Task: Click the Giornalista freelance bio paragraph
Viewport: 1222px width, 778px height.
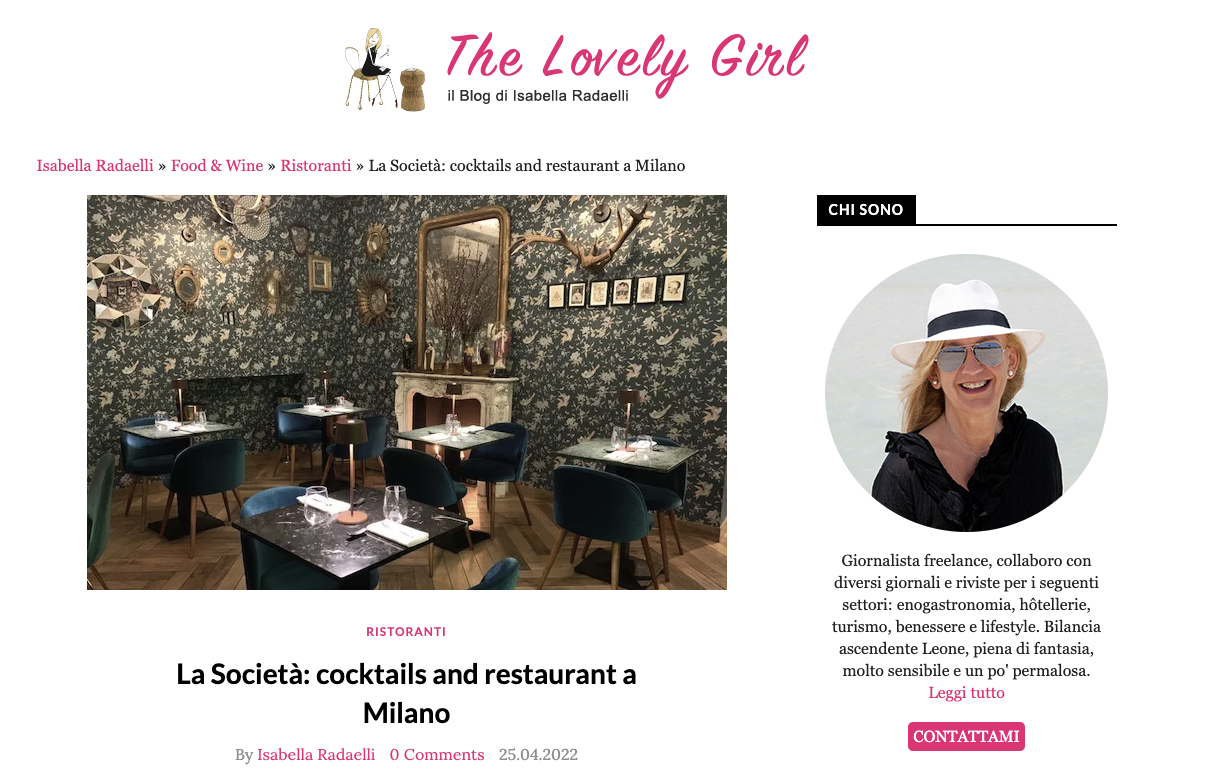Action: tap(966, 615)
